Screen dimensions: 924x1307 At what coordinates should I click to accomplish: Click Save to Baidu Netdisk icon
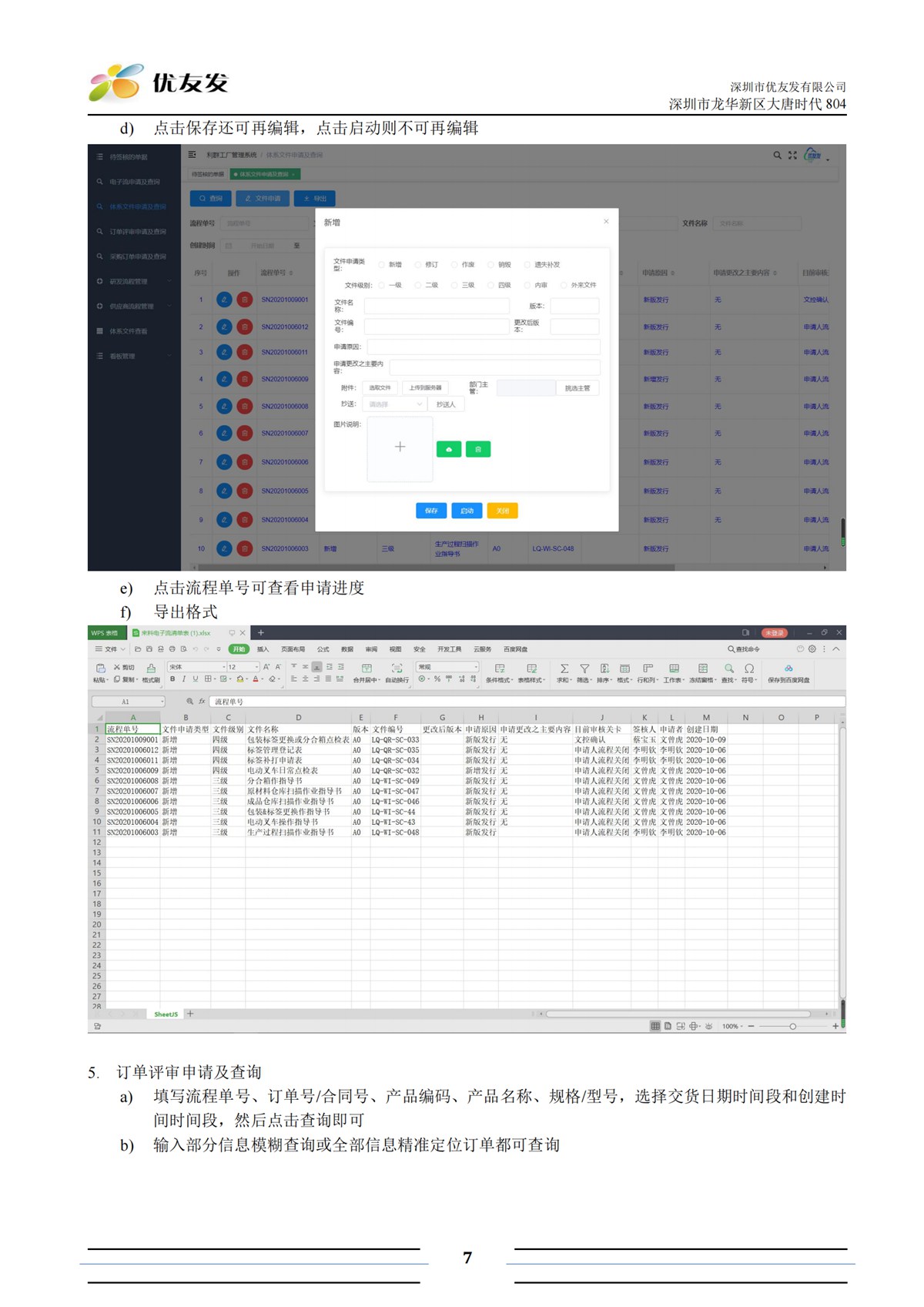pos(788,669)
